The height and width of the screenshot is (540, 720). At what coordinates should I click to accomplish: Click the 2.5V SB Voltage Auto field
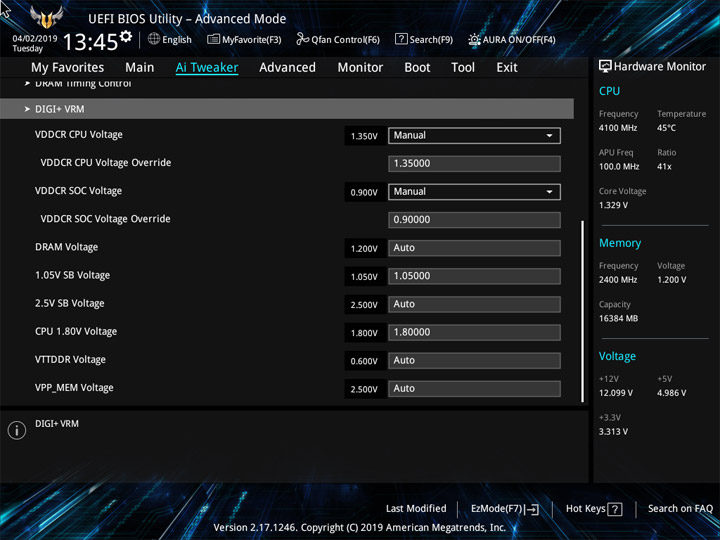pos(474,304)
